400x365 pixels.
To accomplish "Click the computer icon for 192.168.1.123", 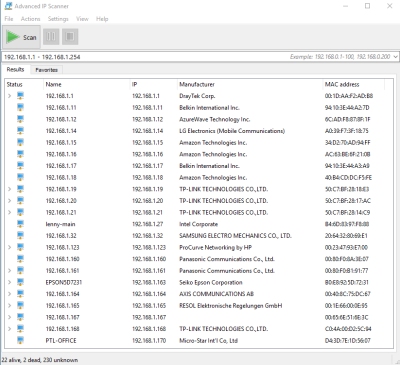I will click(20, 247).
